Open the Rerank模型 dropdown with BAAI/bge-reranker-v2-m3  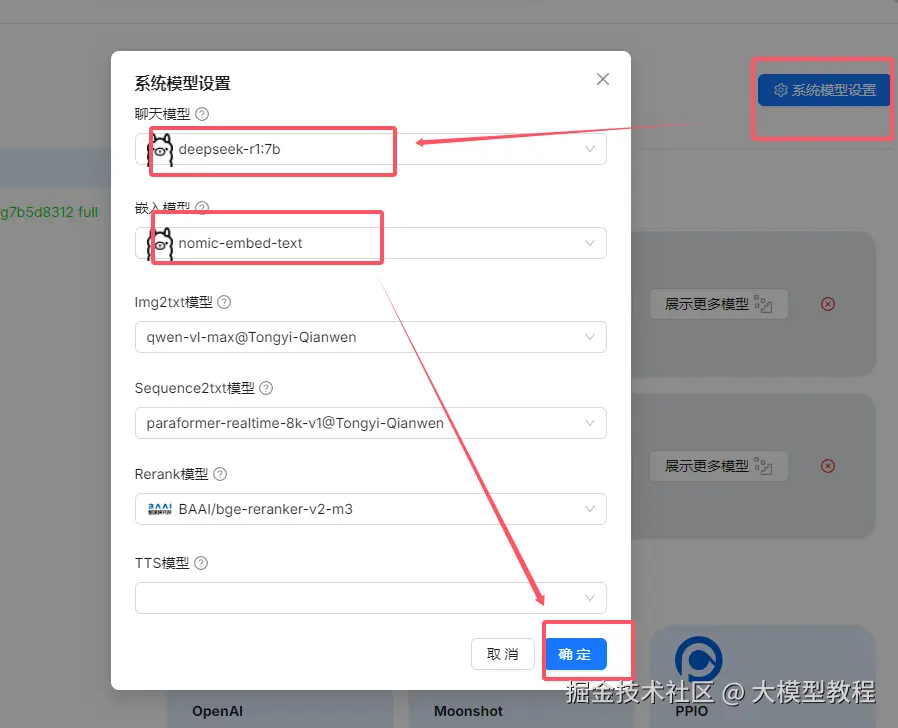click(x=371, y=509)
